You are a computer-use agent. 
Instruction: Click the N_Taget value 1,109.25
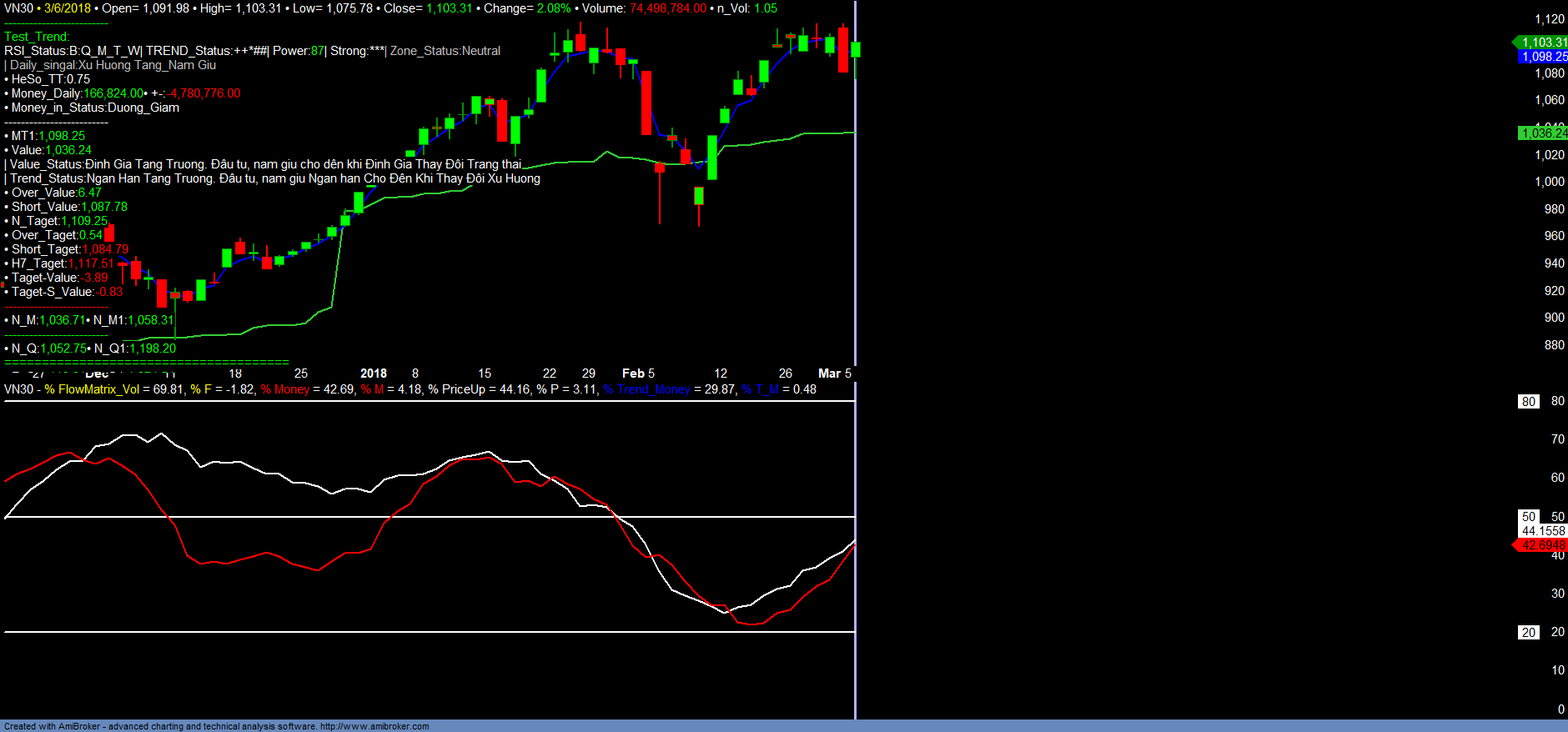click(x=84, y=221)
